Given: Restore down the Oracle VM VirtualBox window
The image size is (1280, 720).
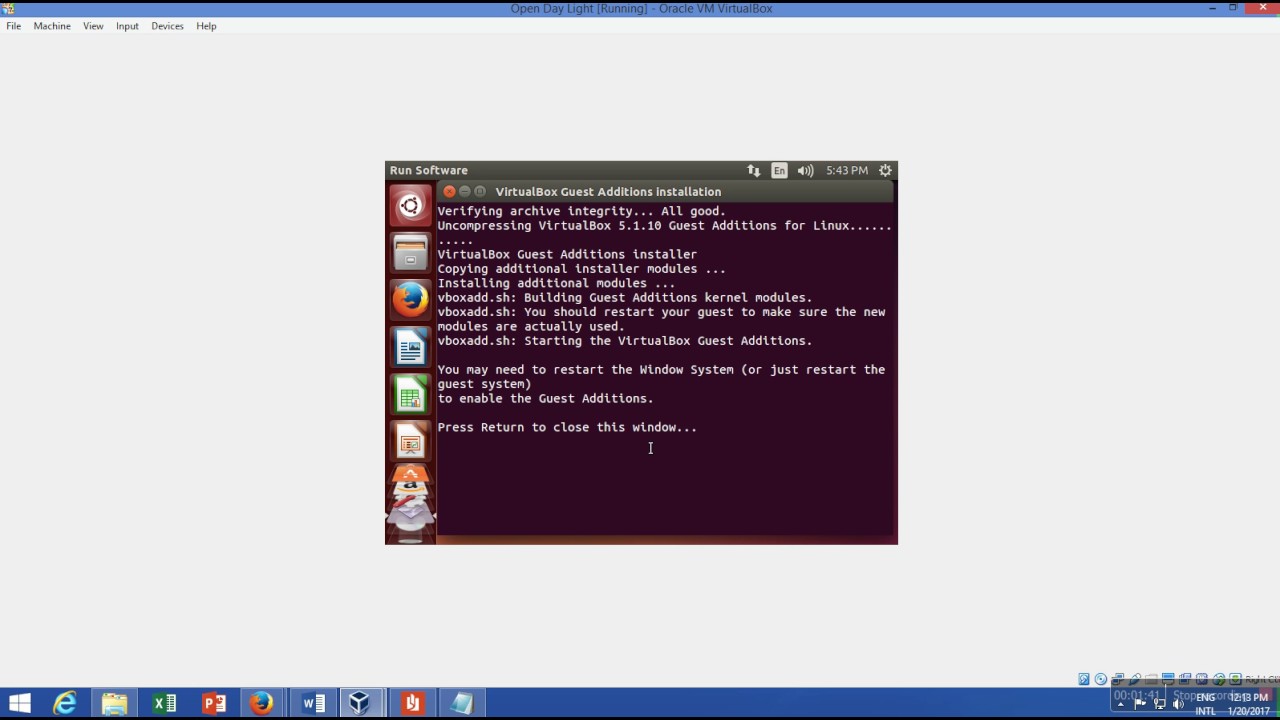Looking at the screenshot, I should coord(1234,8).
